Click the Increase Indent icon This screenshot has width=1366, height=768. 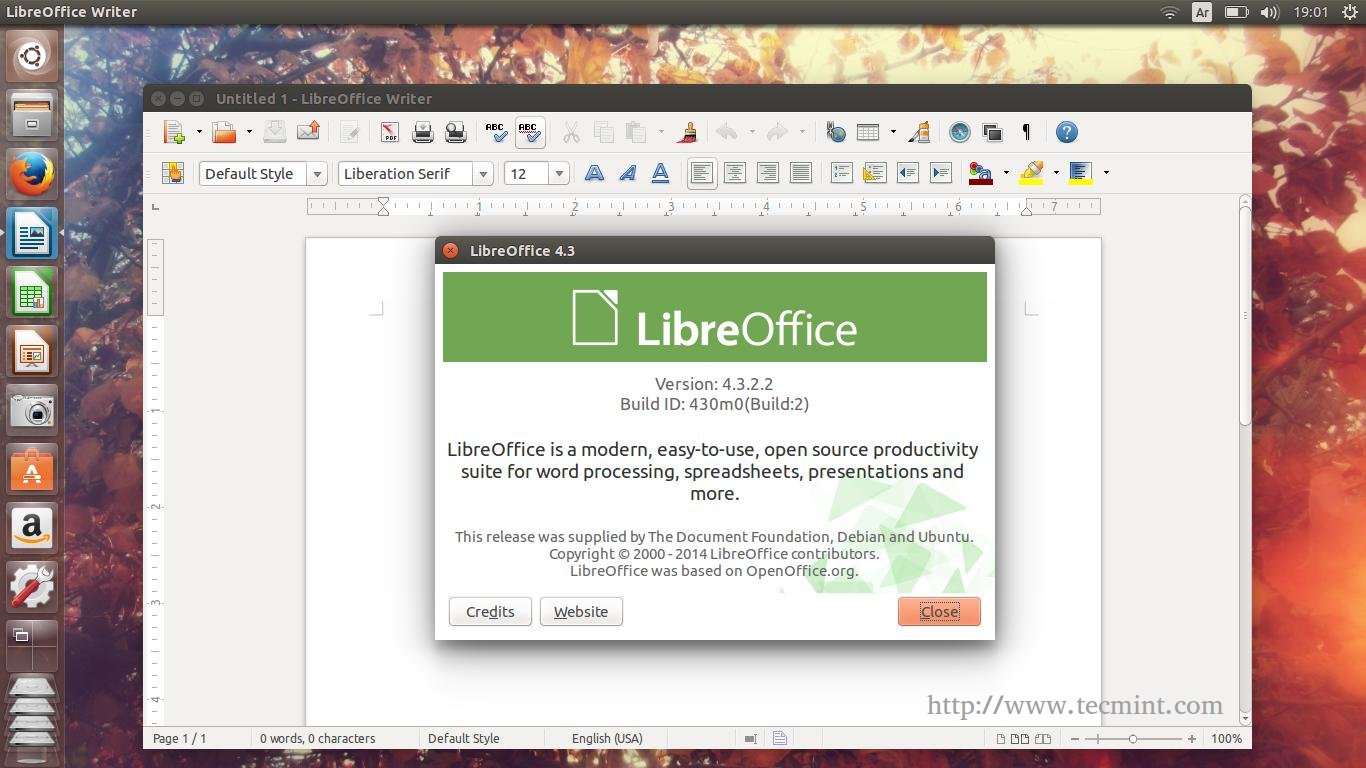point(941,173)
